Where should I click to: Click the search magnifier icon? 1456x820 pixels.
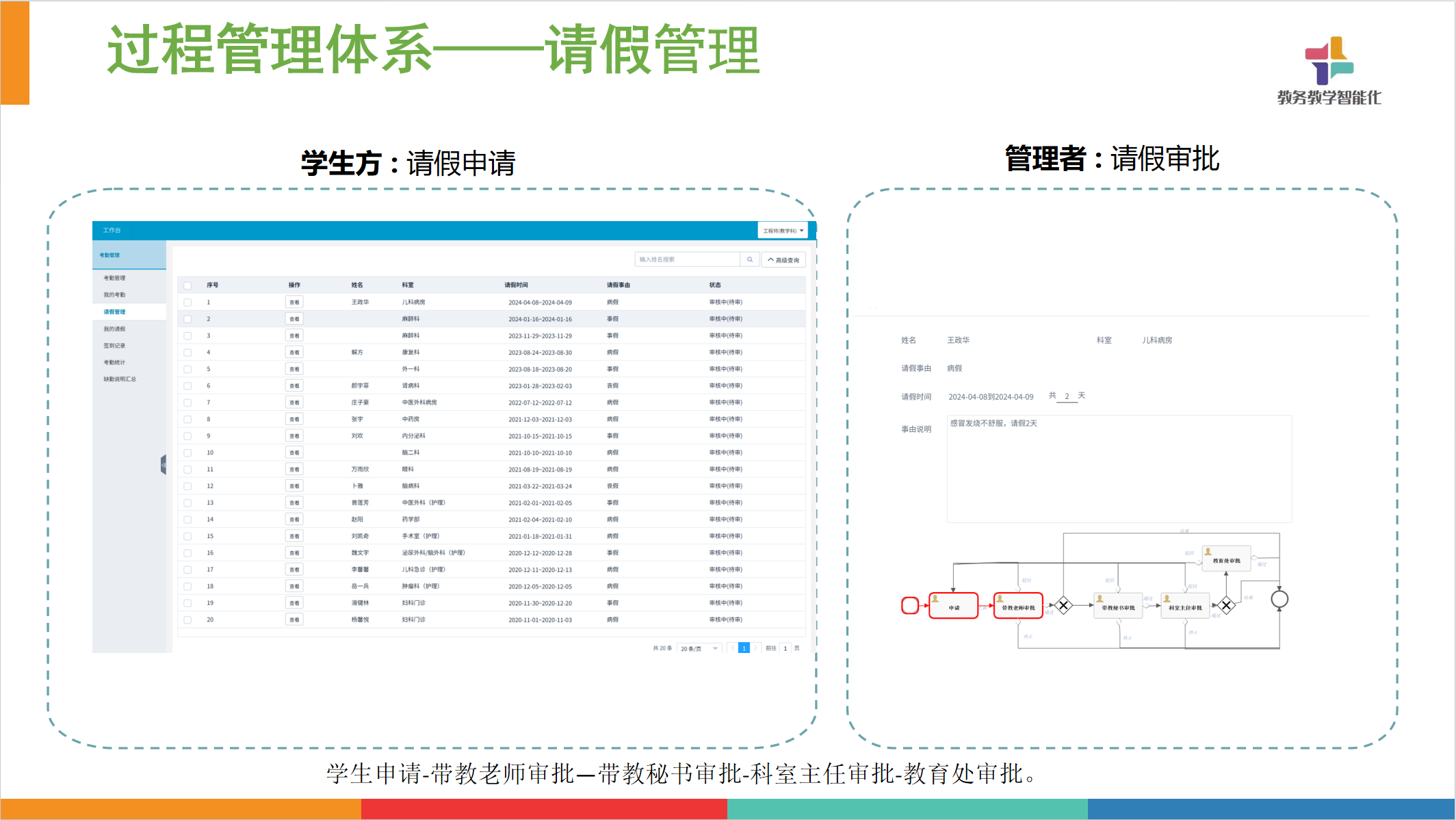[749, 259]
